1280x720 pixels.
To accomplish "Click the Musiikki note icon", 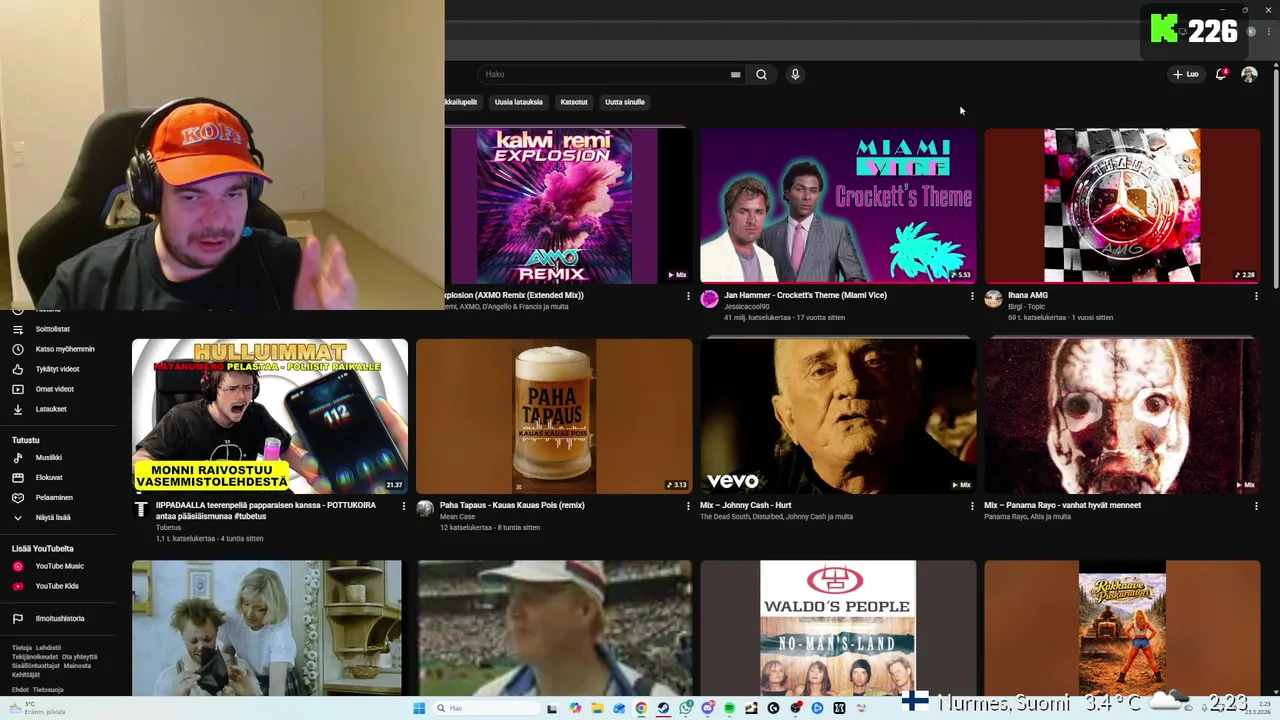I will click(x=17, y=458).
